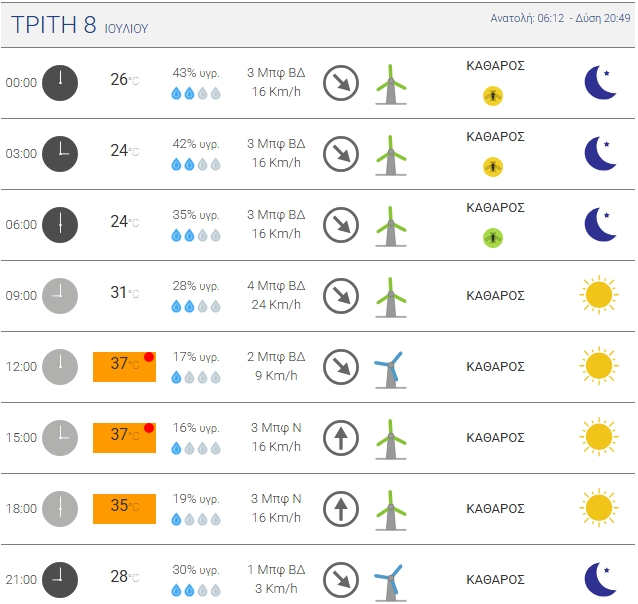638x604 pixels.
Task: Click the red dot on 15:00 temperature
Action: click(x=149, y=428)
